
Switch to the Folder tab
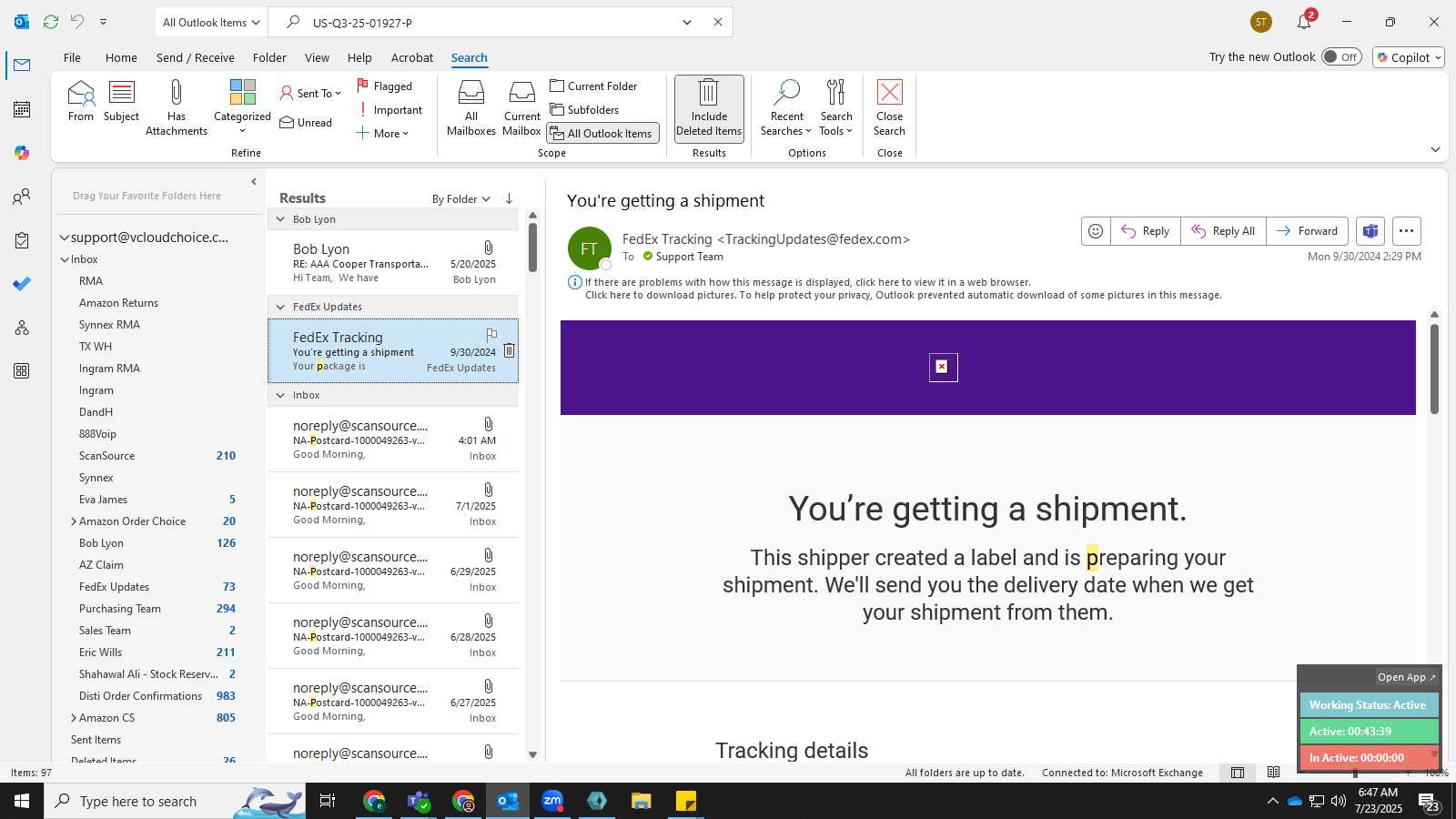[269, 57]
